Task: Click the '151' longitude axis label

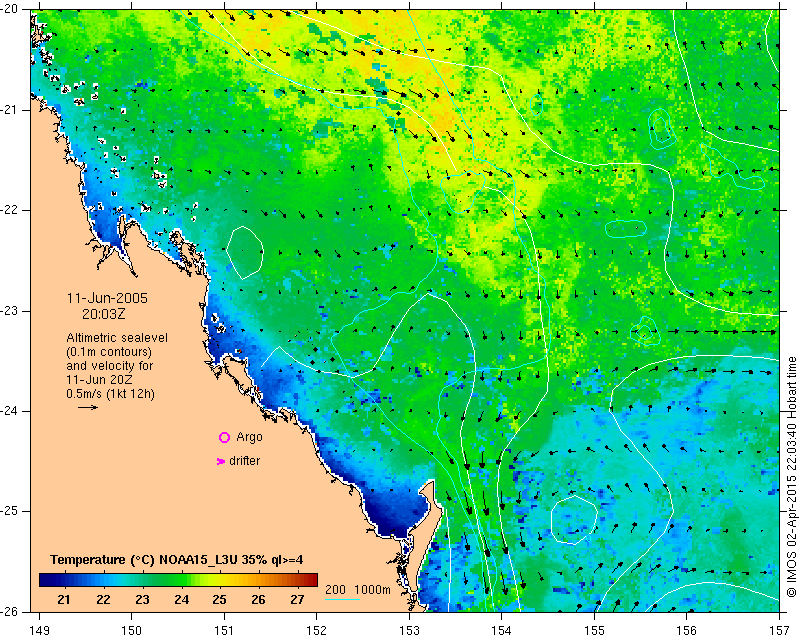Action: [x=224, y=631]
